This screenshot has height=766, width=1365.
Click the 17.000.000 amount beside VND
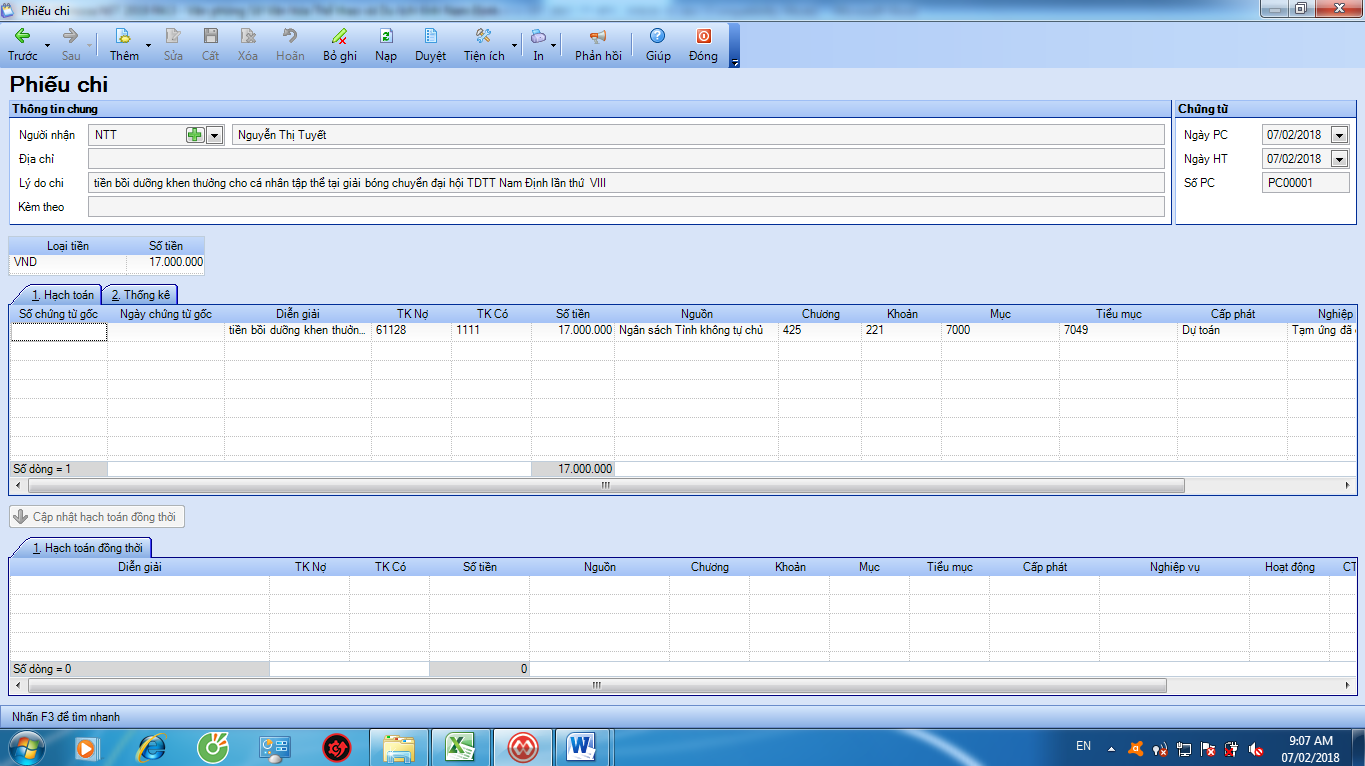[x=166, y=262]
